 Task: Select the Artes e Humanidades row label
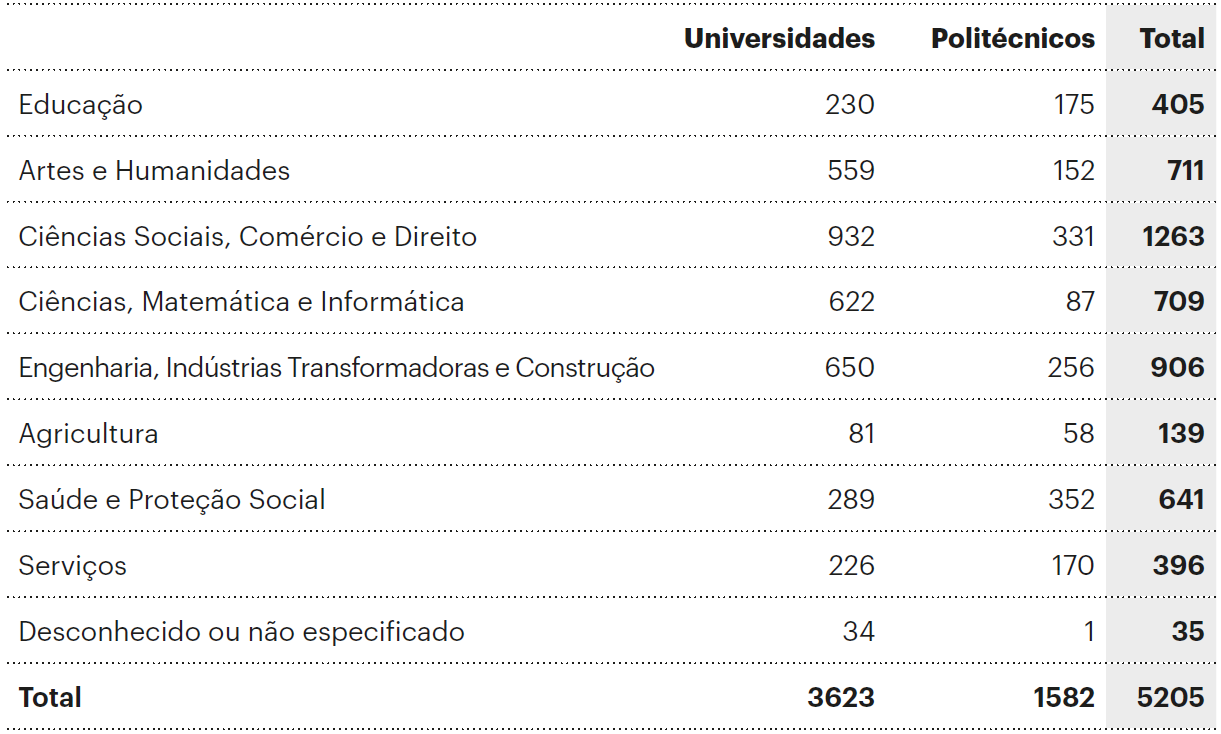coord(154,171)
